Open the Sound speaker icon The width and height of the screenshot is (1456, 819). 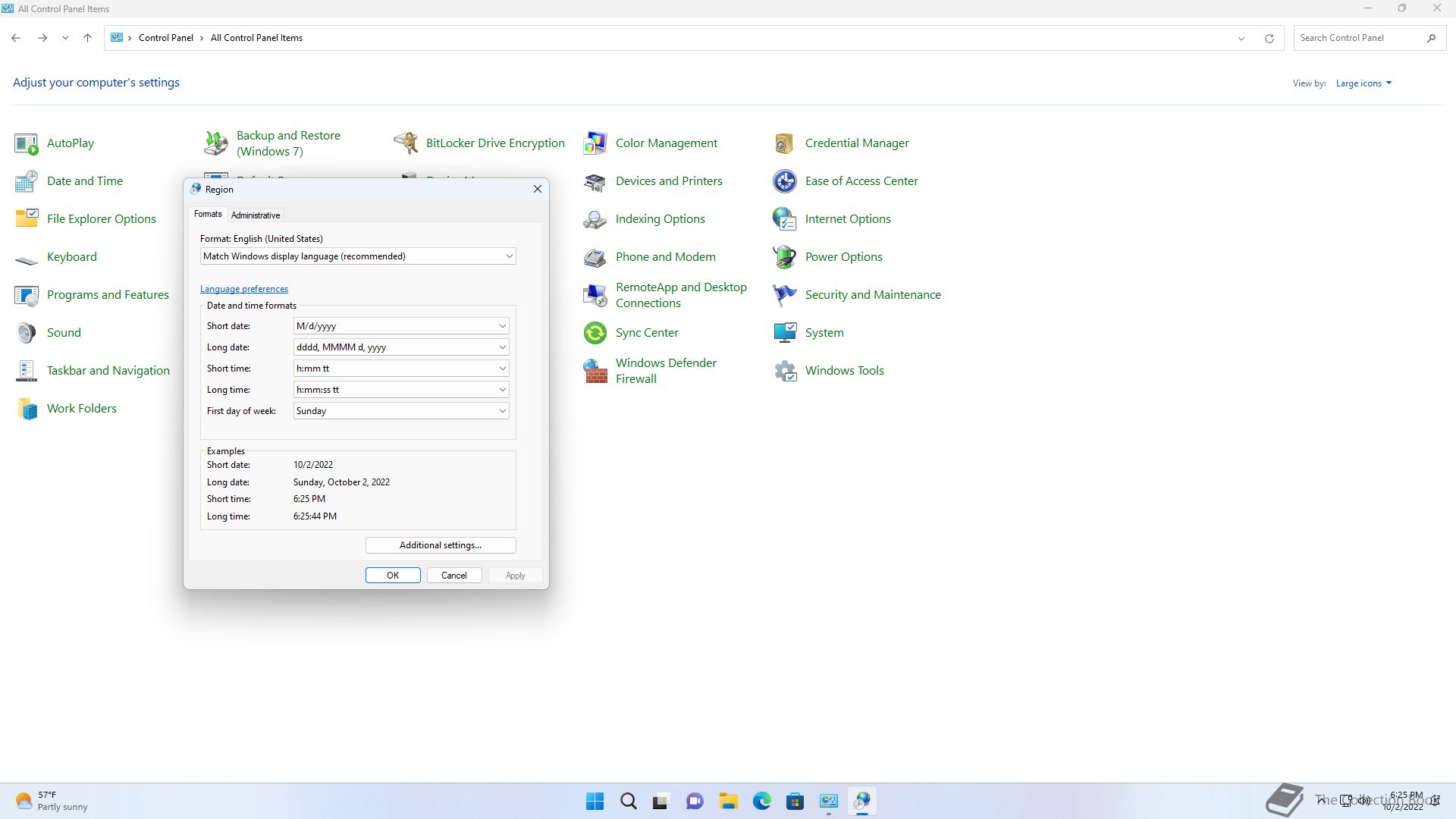pyautogui.click(x=27, y=333)
